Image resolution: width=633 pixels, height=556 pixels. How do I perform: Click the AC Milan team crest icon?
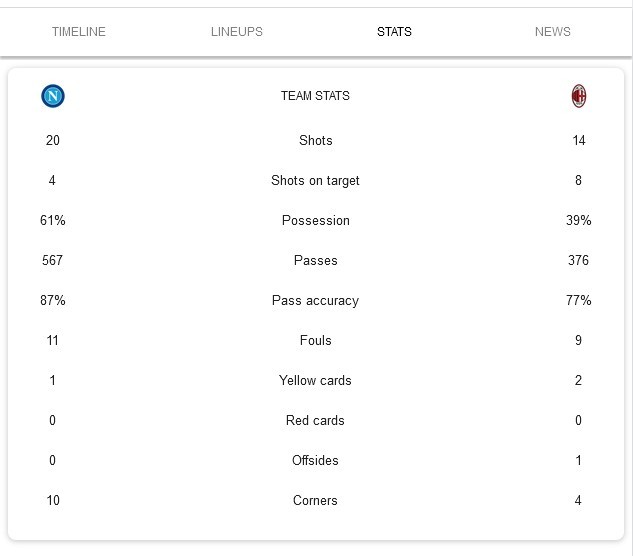(578, 96)
